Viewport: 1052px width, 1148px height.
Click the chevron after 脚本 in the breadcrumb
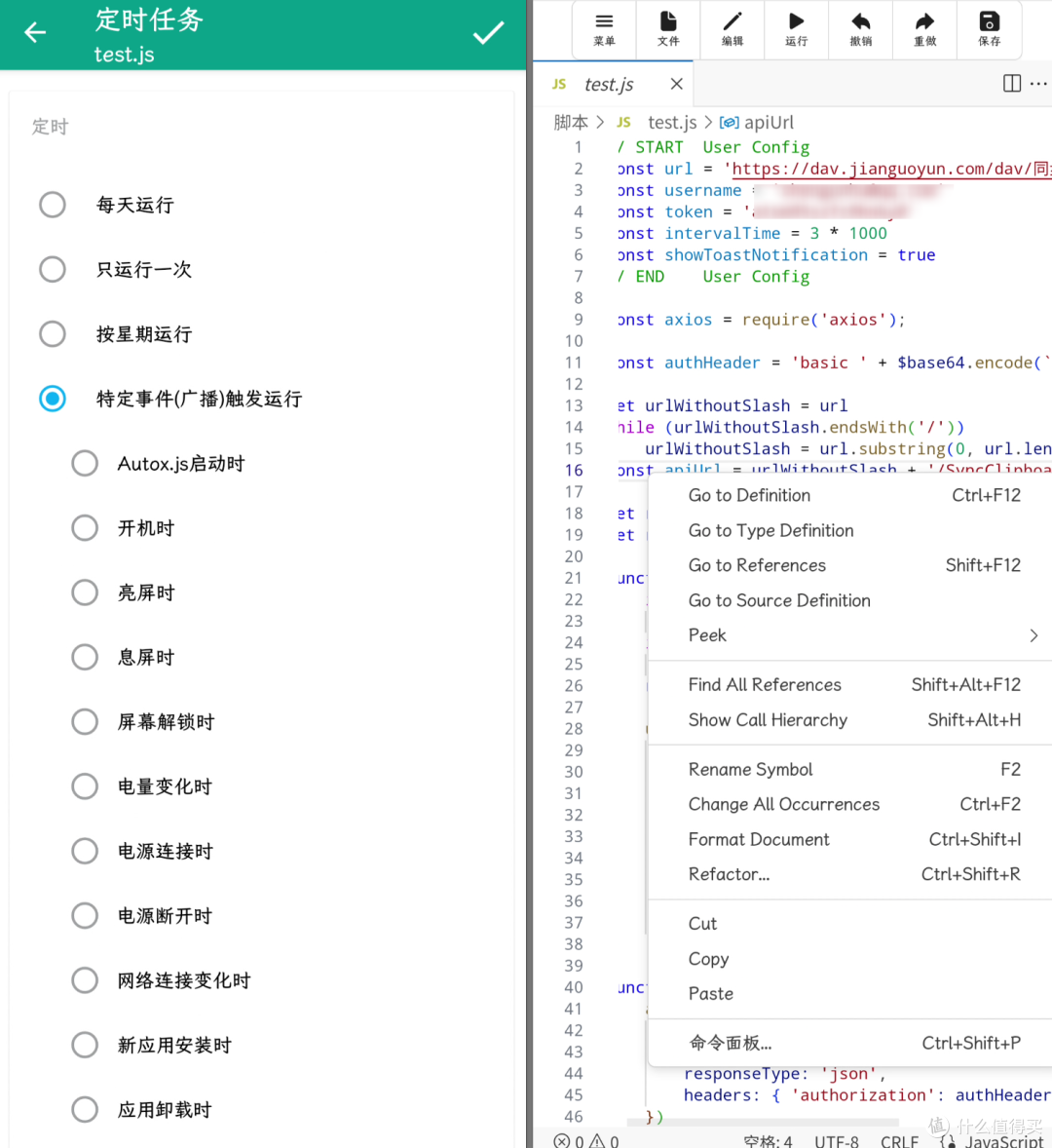600,122
